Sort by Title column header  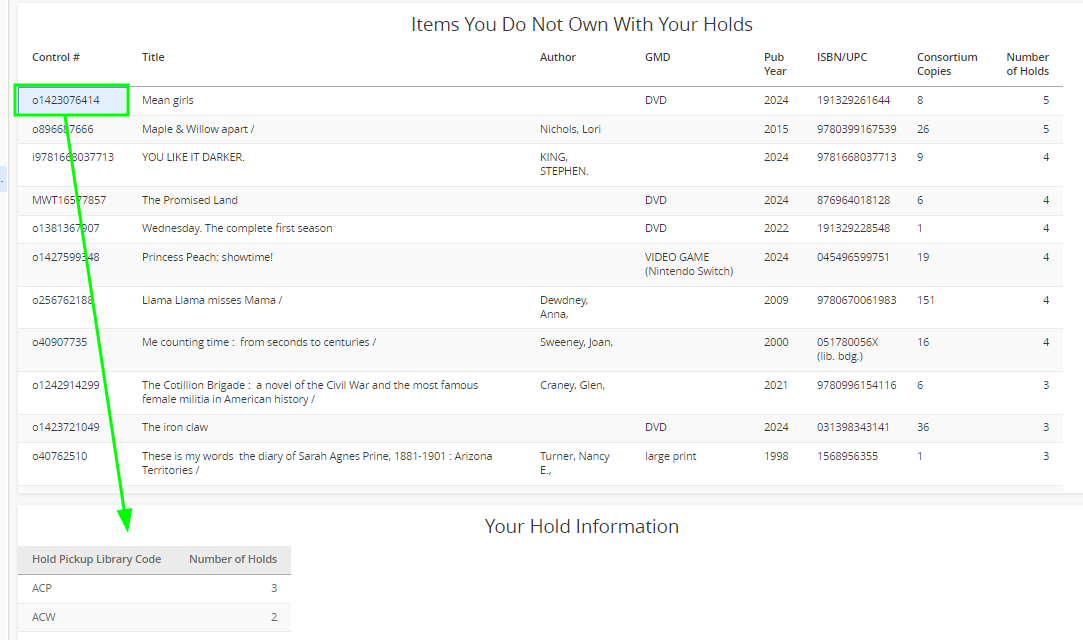click(153, 57)
